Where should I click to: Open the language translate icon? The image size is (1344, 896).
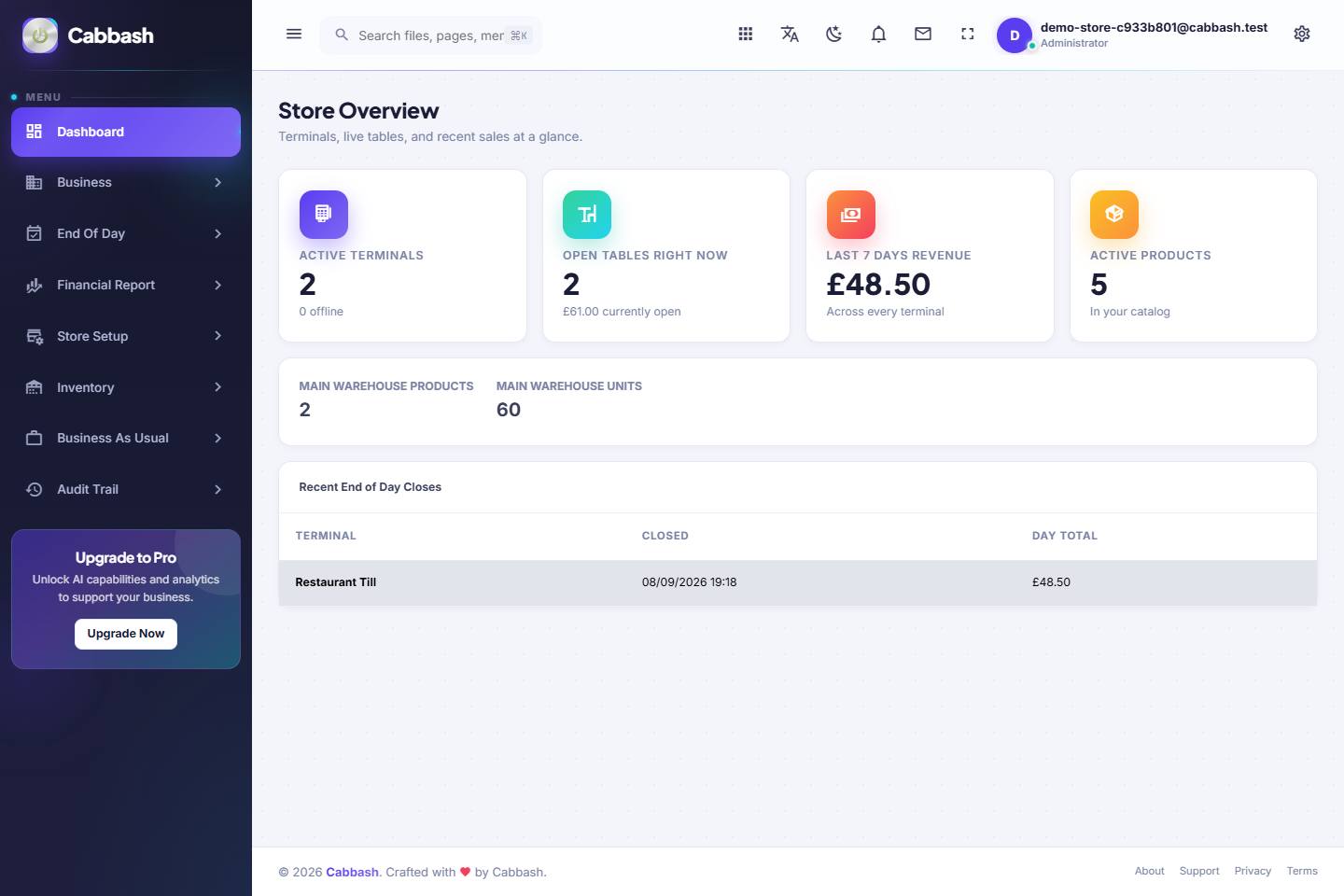coord(790,35)
